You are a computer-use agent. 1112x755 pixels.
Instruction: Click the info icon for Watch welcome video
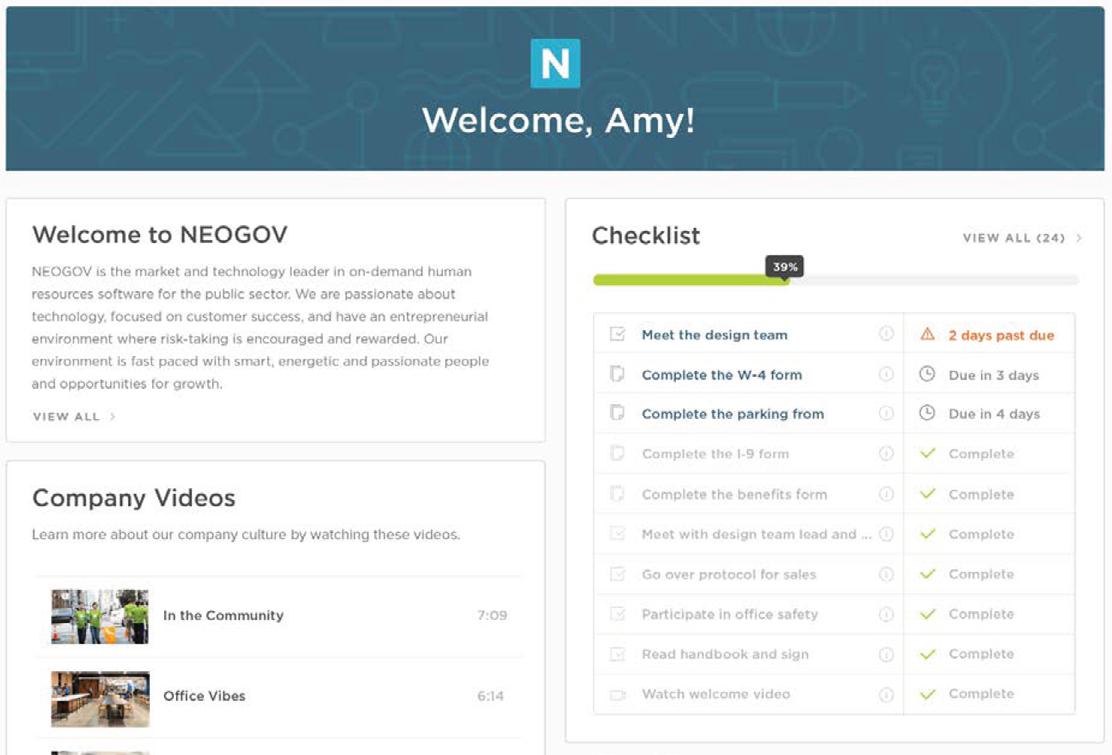point(886,695)
